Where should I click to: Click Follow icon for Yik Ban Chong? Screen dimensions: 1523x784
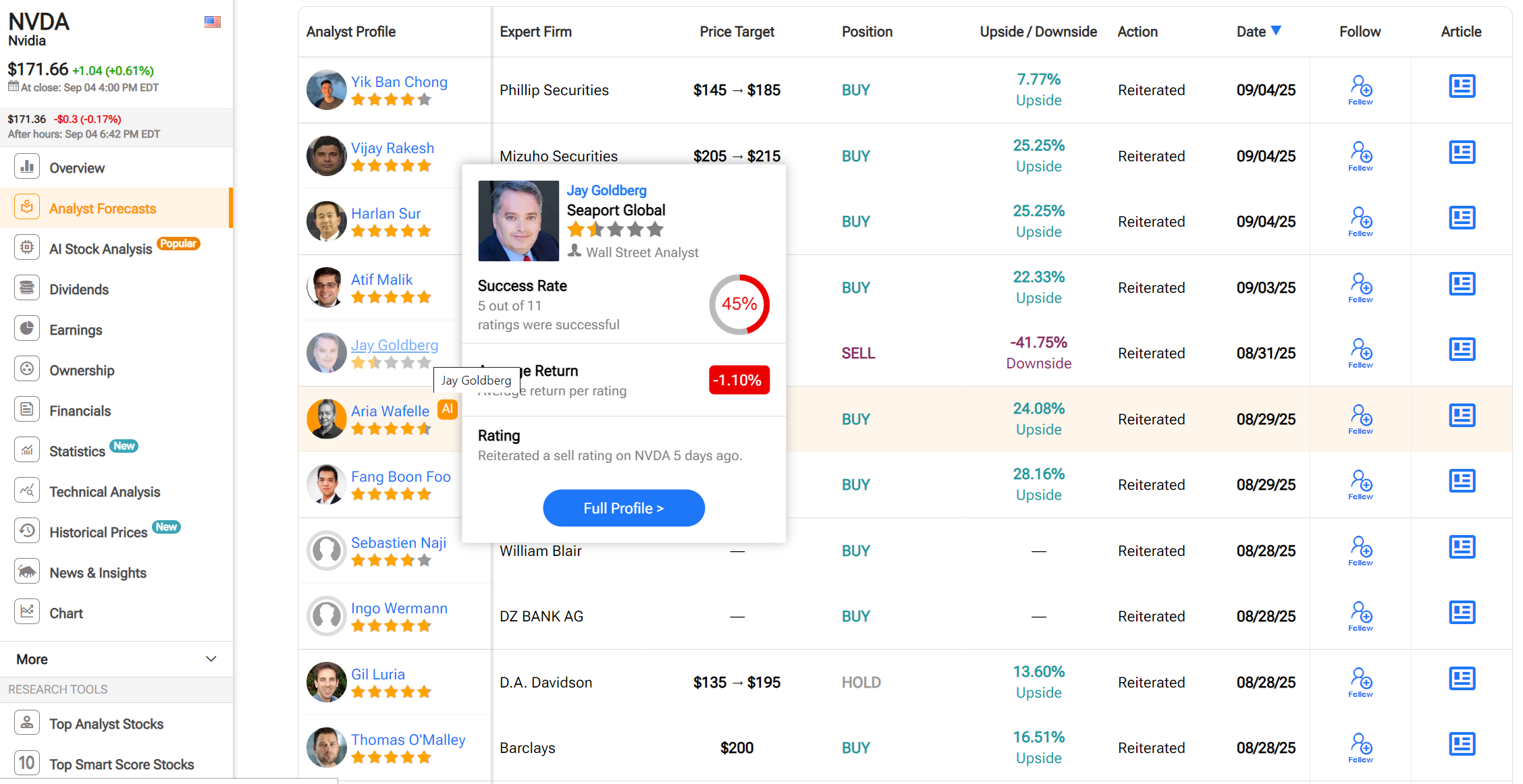(x=1360, y=89)
